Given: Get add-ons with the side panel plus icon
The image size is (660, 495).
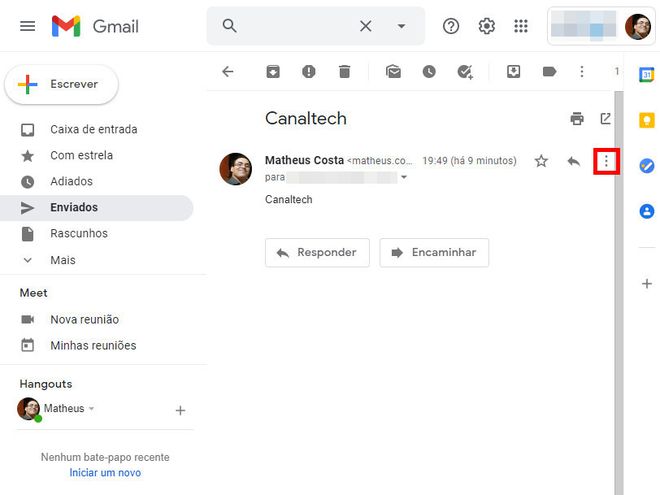Looking at the screenshot, I should pyautogui.click(x=647, y=284).
